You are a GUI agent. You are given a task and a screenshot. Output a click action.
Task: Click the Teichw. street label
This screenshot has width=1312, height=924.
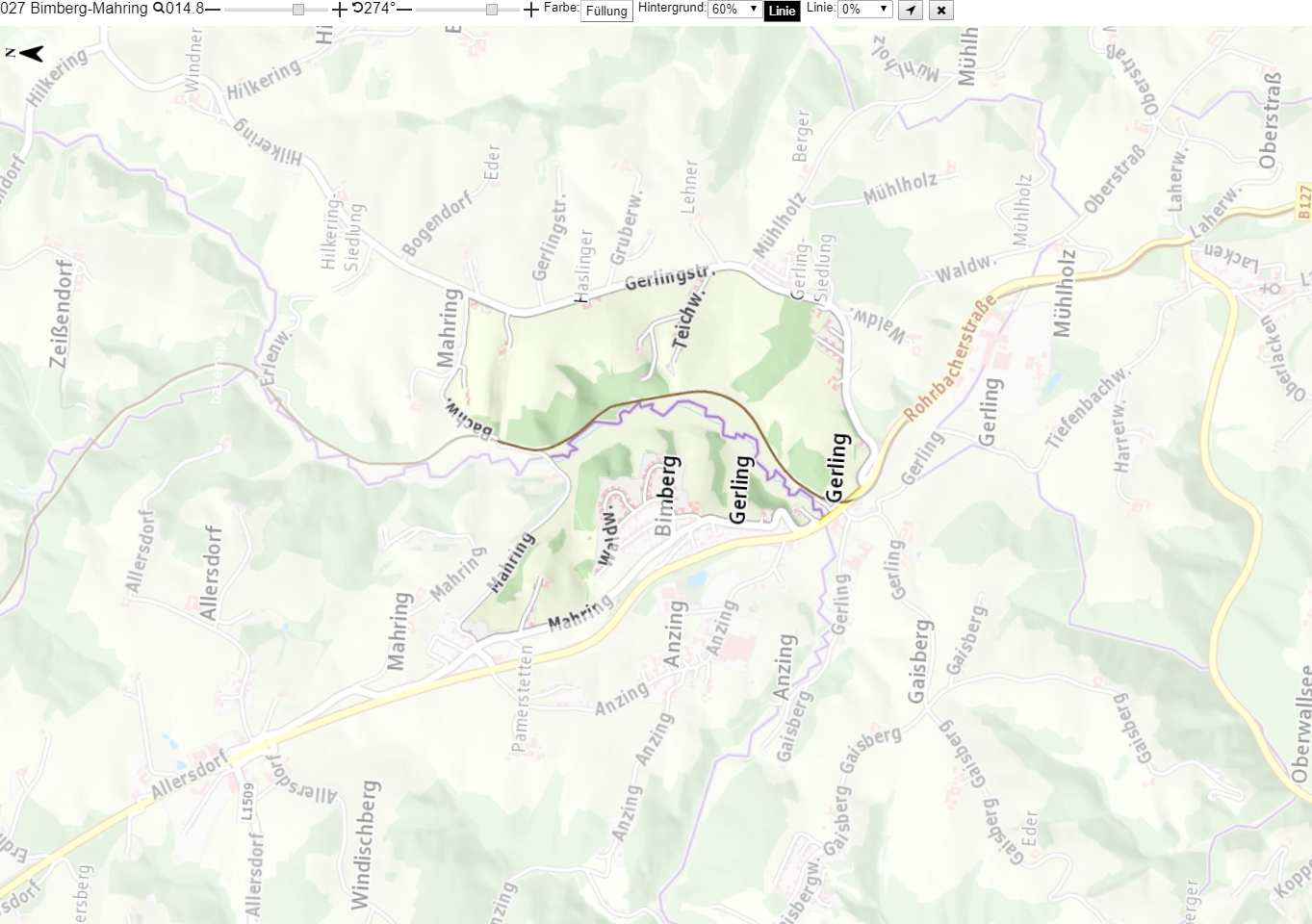(x=690, y=318)
